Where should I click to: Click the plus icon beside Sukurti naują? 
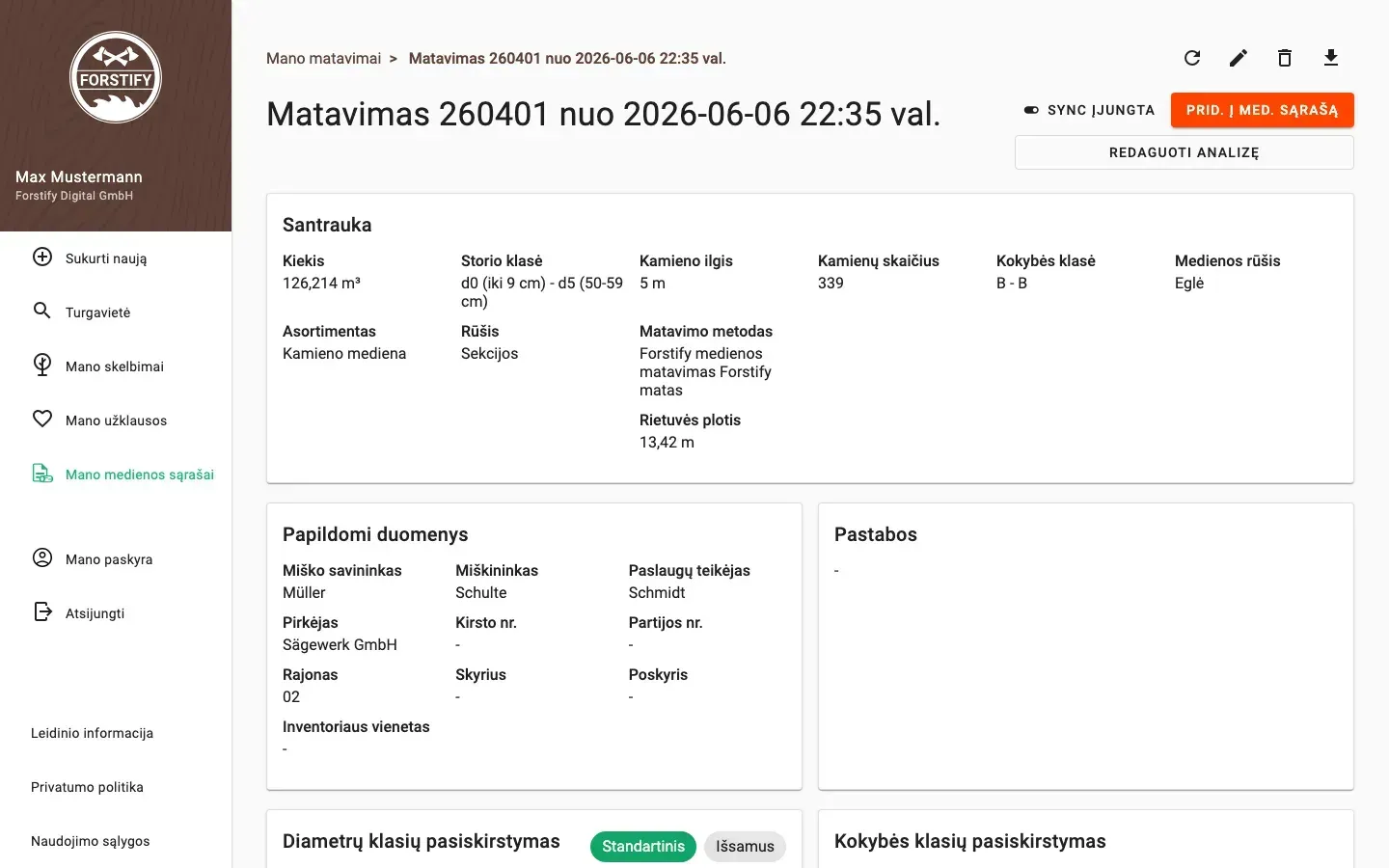click(x=42, y=257)
